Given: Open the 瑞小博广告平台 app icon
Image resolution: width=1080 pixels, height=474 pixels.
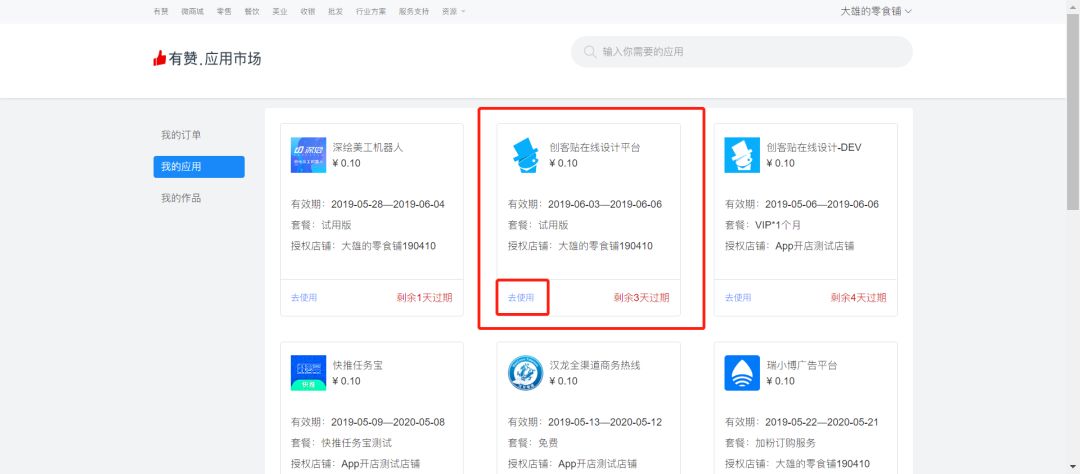Looking at the screenshot, I should [x=742, y=373].
